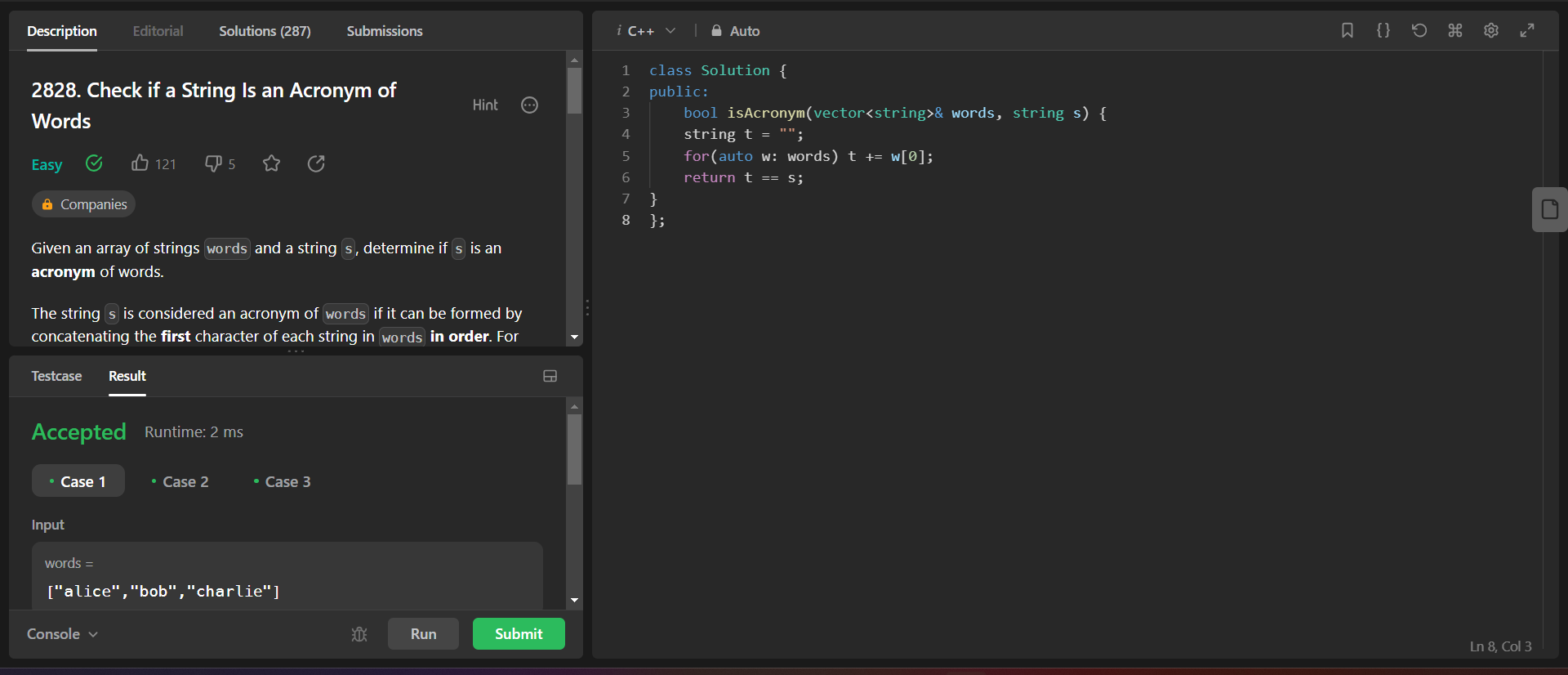This screenshot has width=1568, height=675.
Task: Click code line 1 class Solution
Action: [x=718, y=70]
